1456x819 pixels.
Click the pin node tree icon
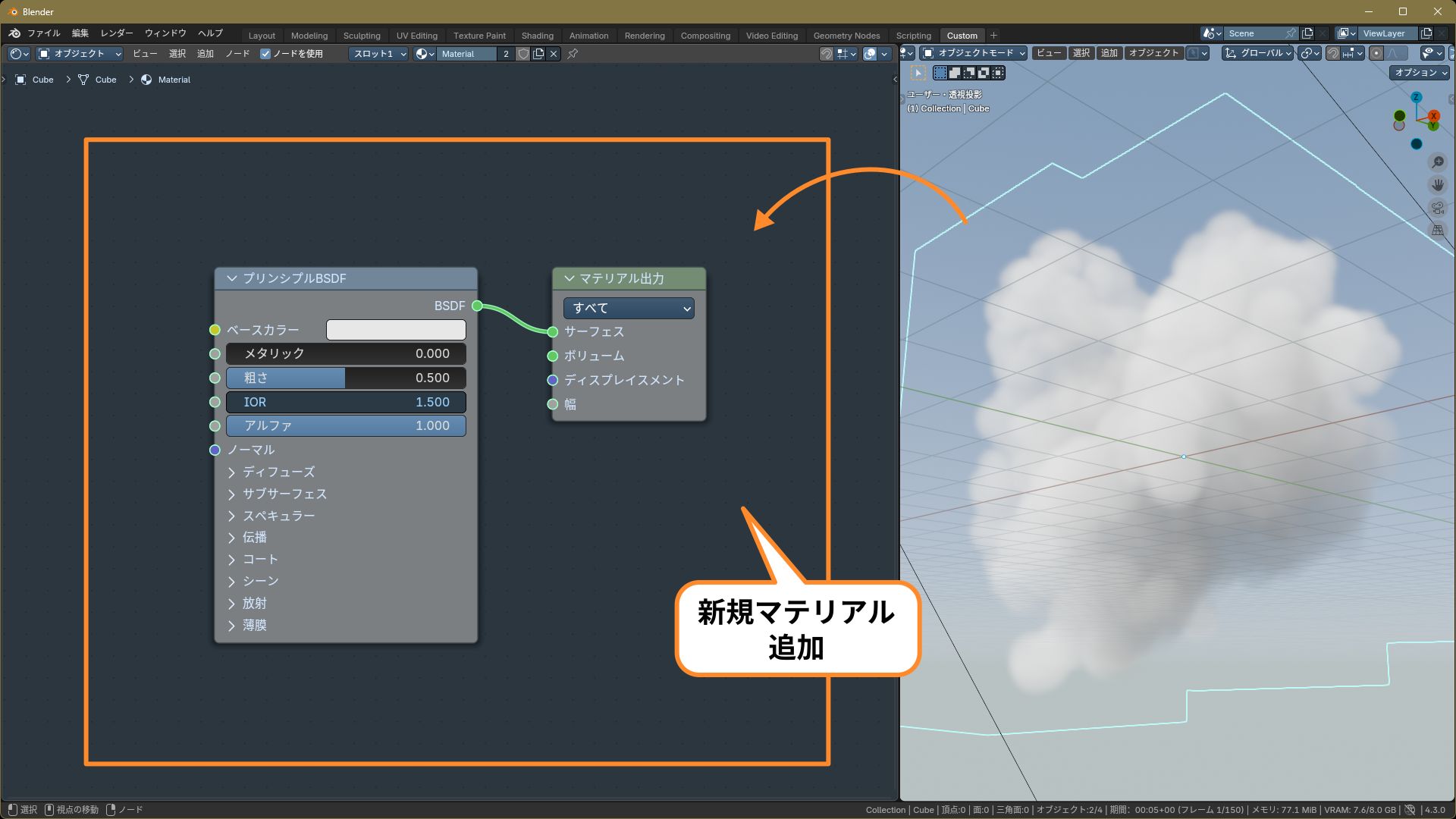click(573, 54)
